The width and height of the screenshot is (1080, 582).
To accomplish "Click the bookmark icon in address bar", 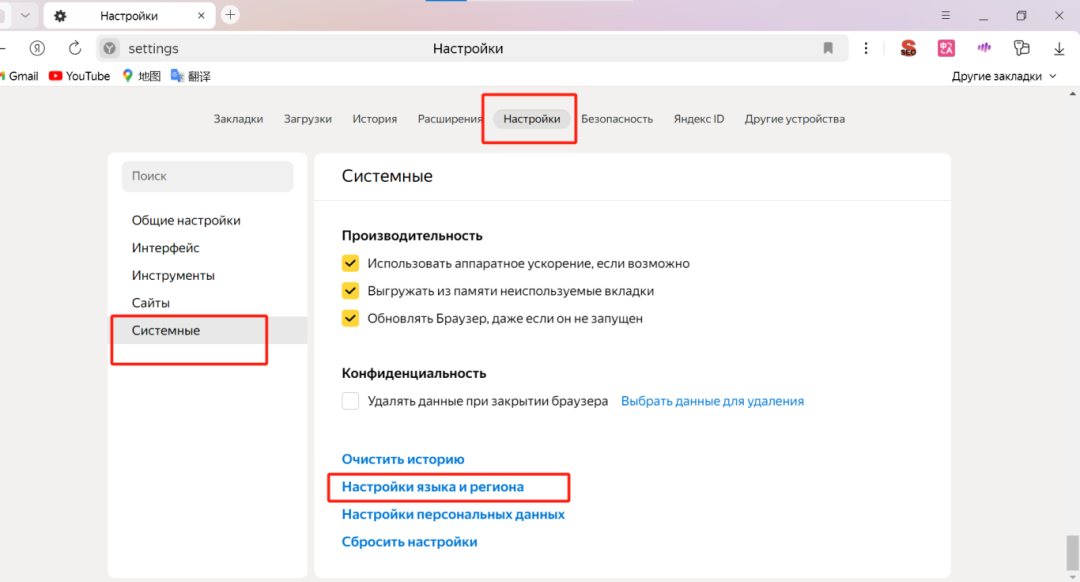I will (828, 48).
